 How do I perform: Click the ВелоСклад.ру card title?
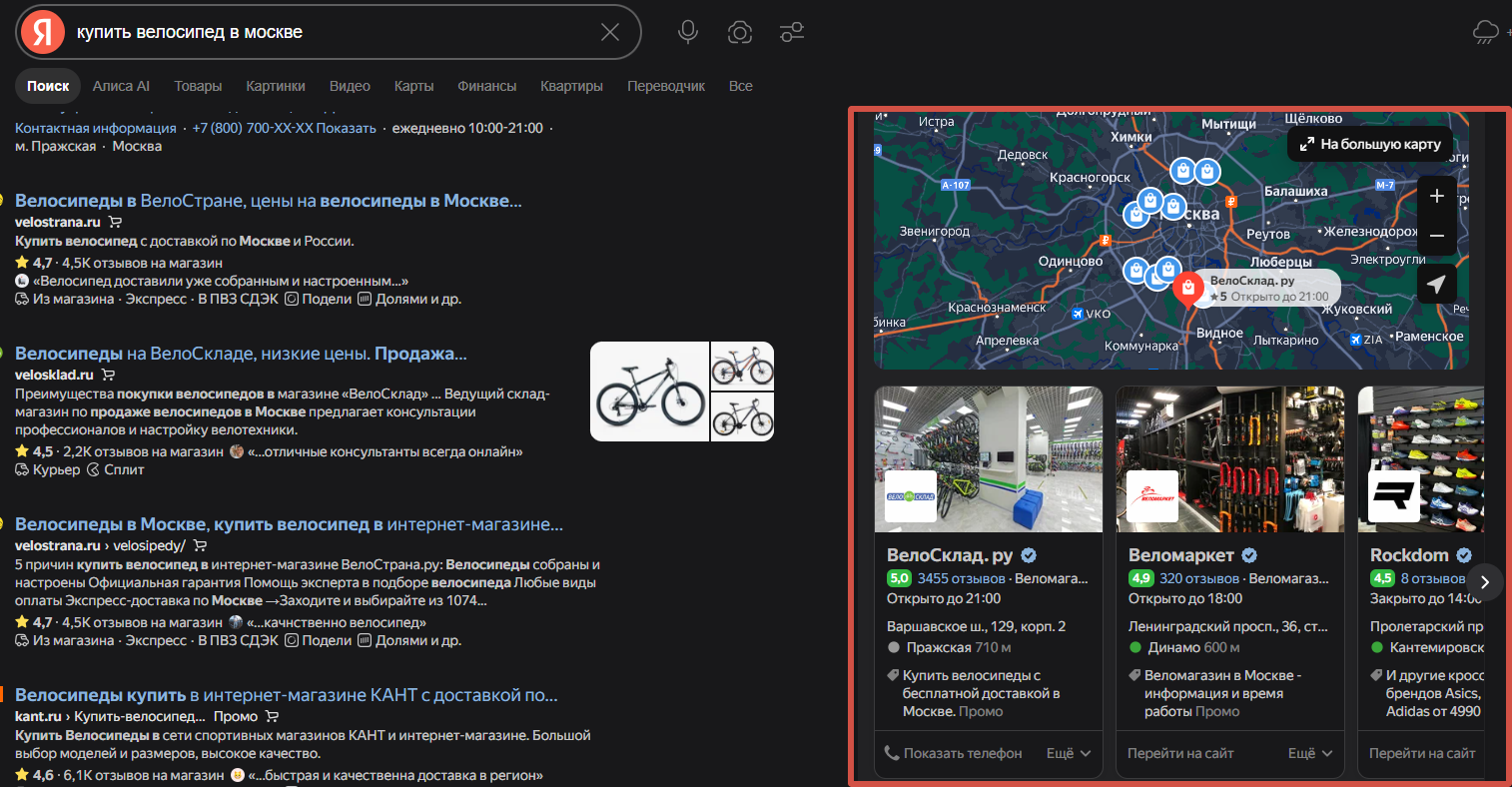coord(950,555)
